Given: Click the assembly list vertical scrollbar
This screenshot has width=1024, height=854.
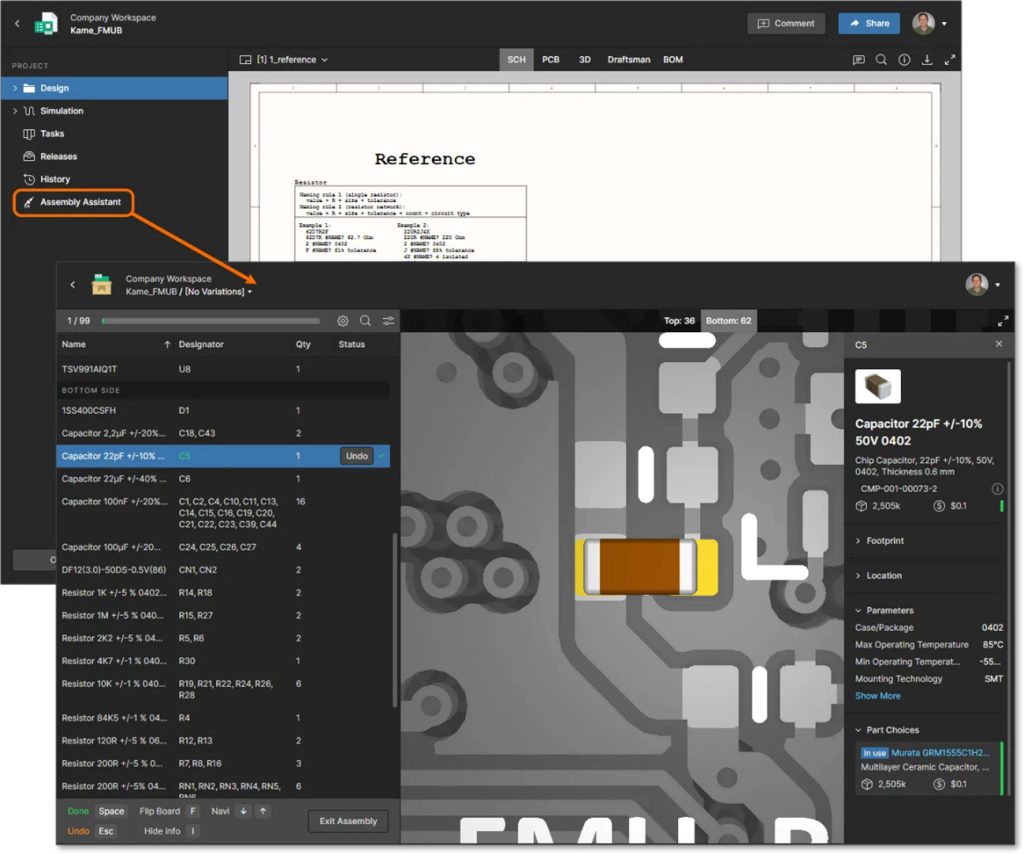Looking at the screenshot, I should point(394,620).
